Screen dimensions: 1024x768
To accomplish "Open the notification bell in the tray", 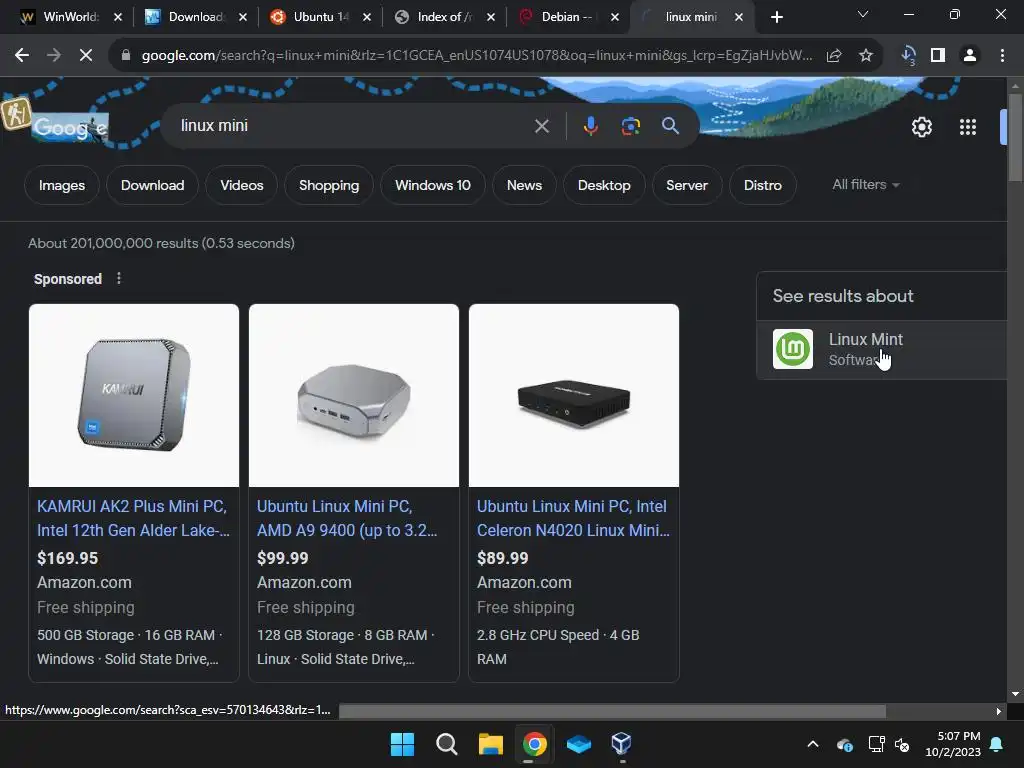I will pyautogui.click(x=997, y=744).
